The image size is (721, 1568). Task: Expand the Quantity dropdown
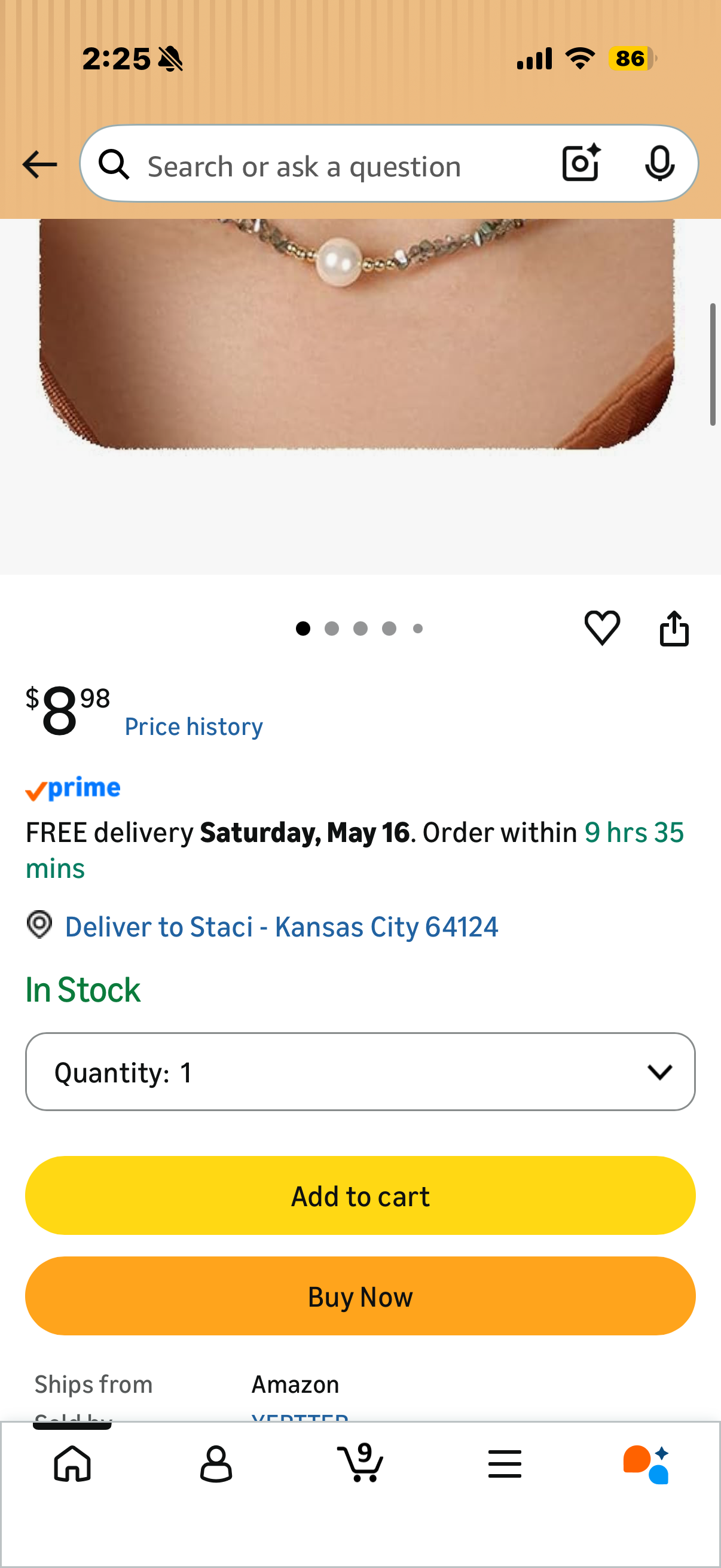tap(360, 1071)
